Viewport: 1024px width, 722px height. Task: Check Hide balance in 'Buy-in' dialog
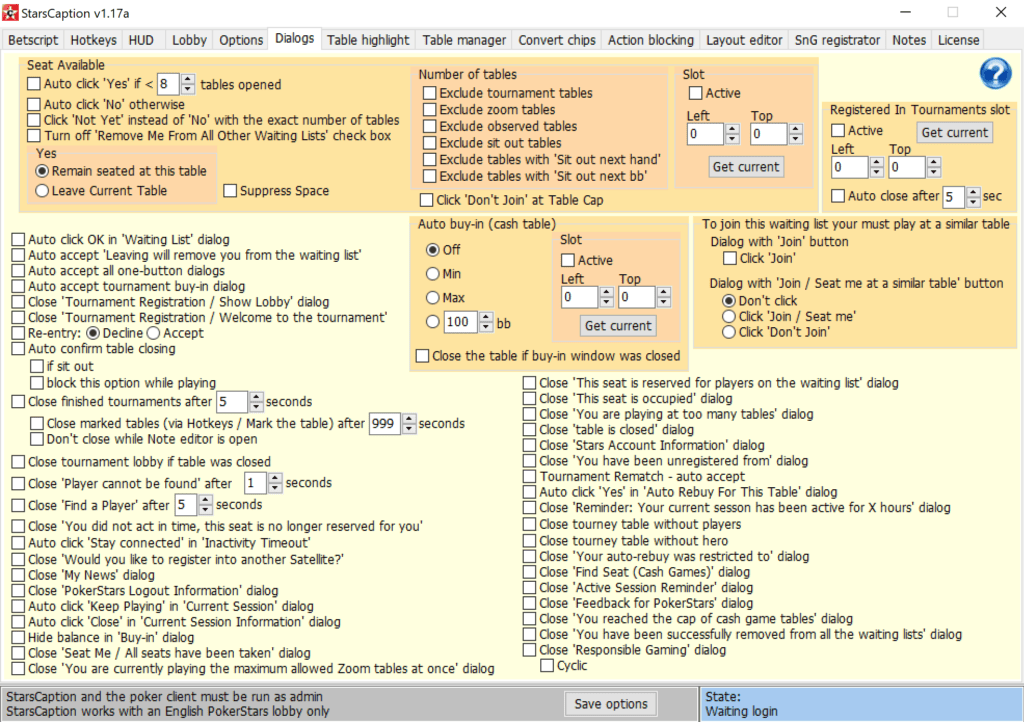click(x=18, y=637)
